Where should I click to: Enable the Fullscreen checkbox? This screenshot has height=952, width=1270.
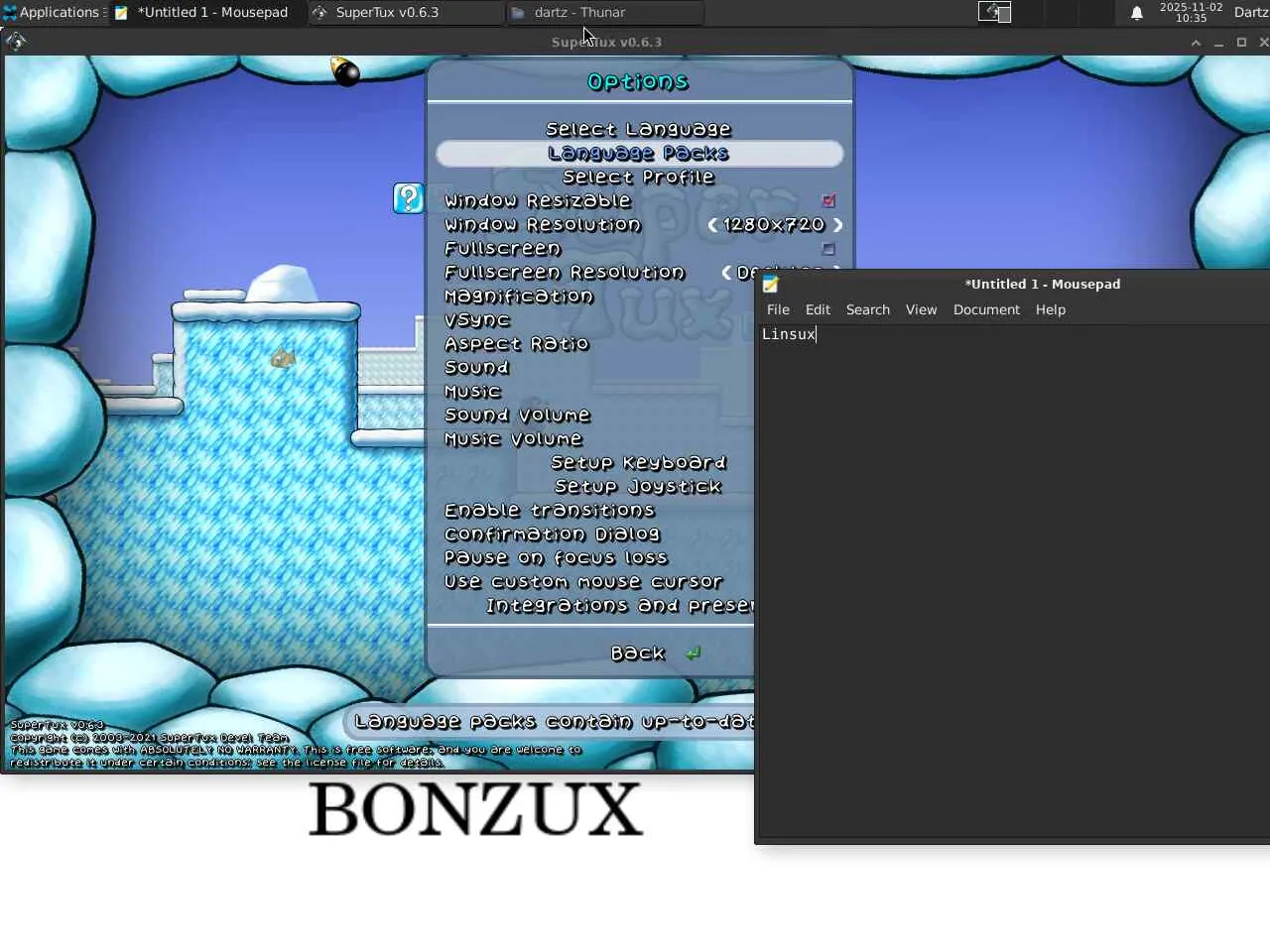tap(828, 249)
